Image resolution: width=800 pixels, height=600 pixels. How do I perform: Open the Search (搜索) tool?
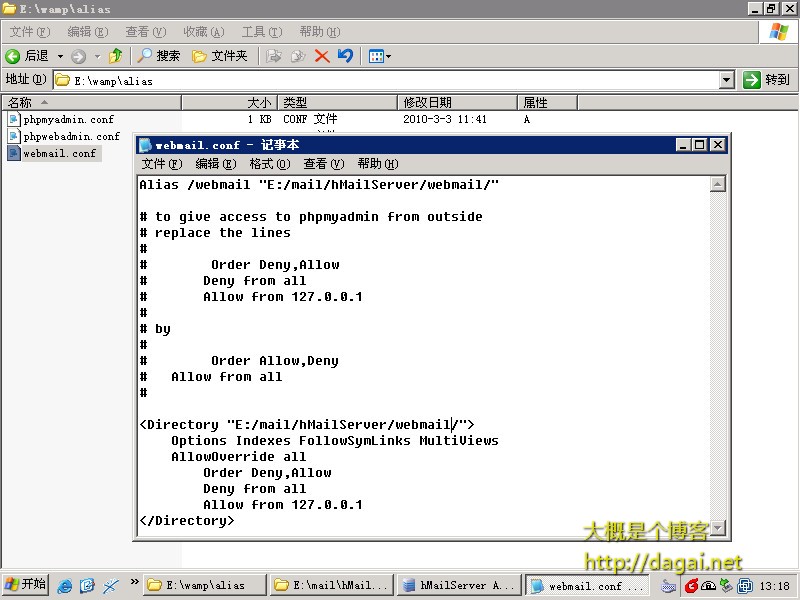click(x=159, y=56)
